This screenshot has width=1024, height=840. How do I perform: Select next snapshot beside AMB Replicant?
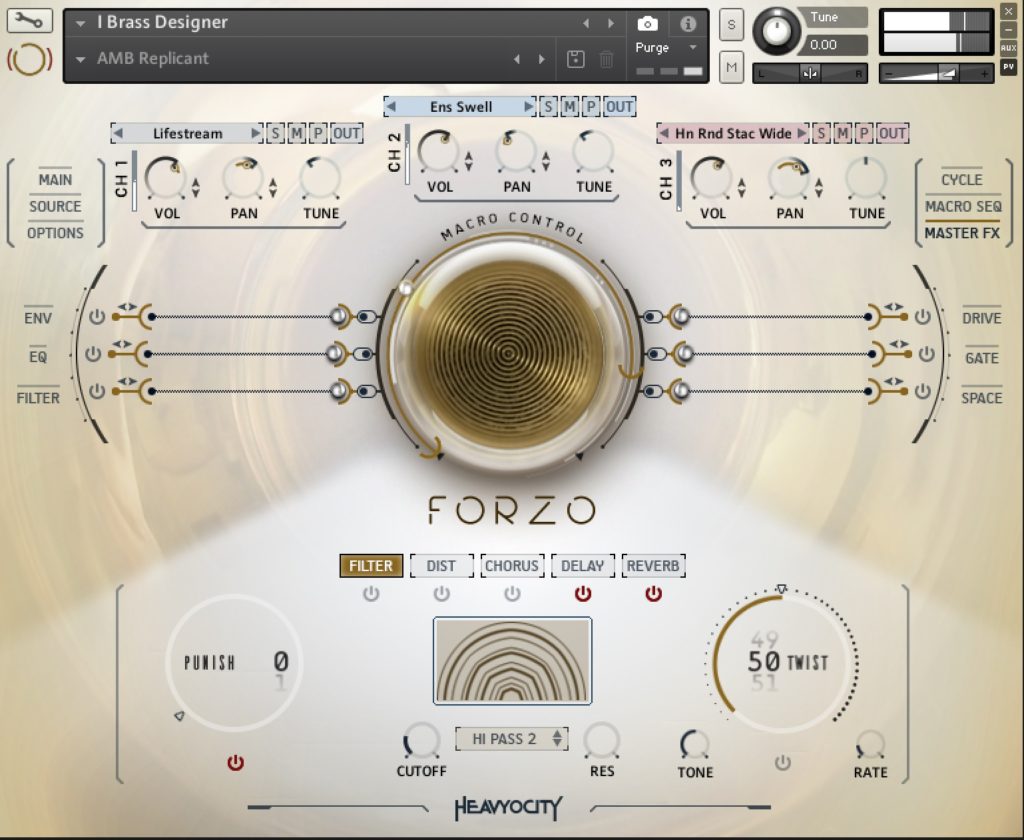tap(541, 59)
